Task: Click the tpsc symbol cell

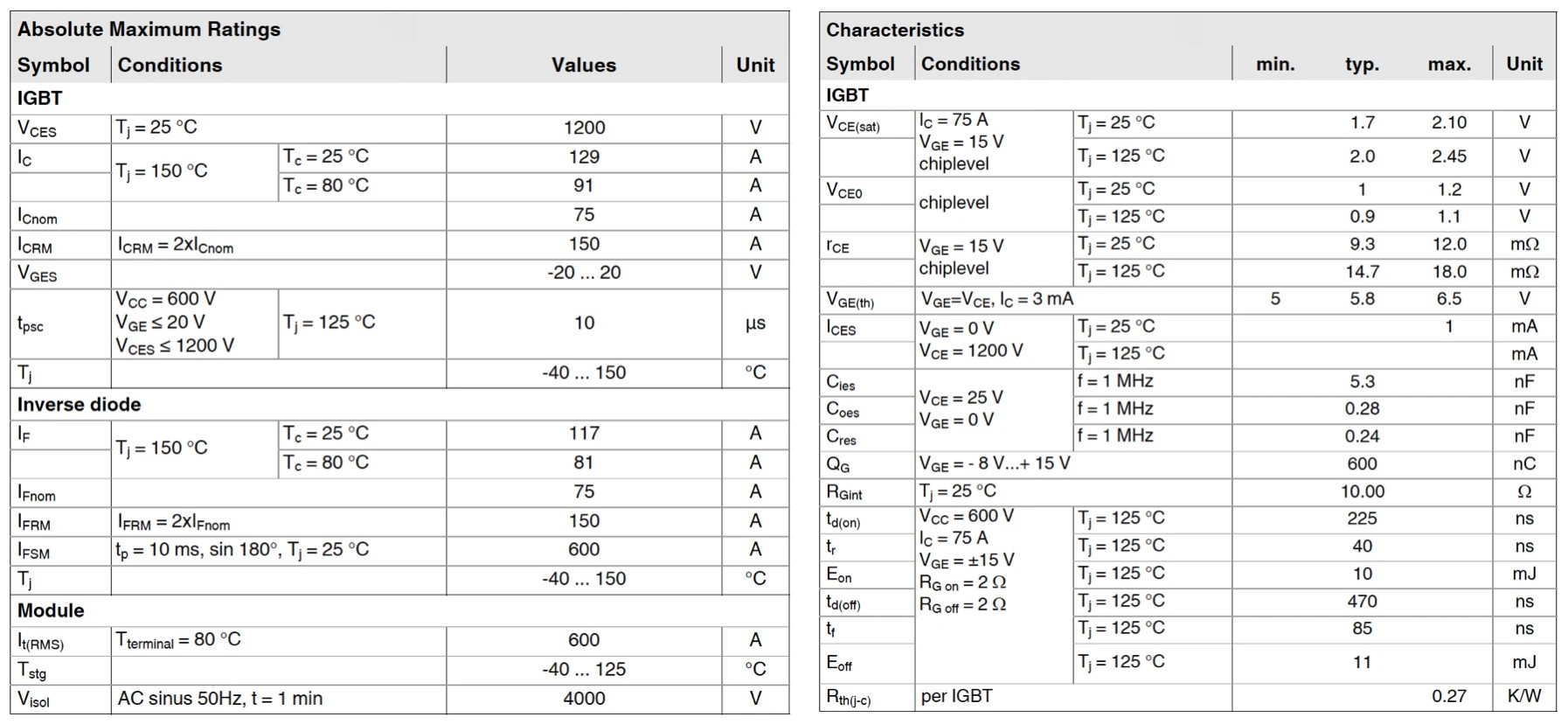Action: 31,324
